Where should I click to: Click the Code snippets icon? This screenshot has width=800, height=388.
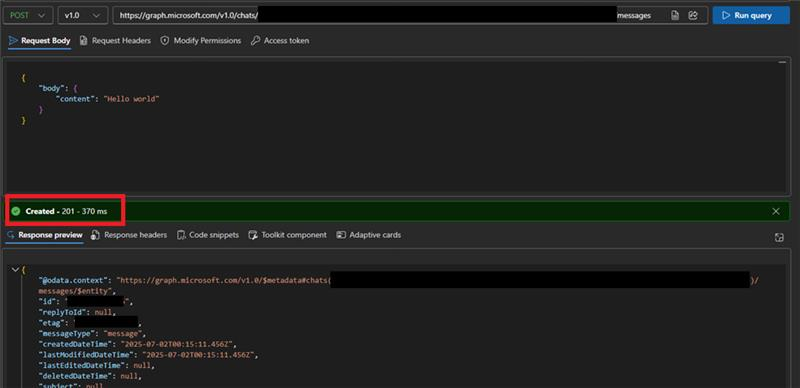coord(181,235)
